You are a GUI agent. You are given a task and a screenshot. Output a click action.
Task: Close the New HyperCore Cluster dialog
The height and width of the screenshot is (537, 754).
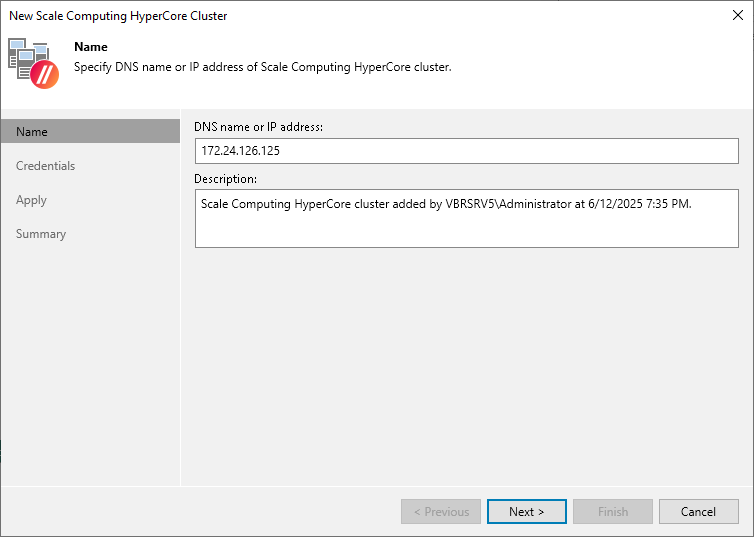pyautogui.click(x=737, y=16)
